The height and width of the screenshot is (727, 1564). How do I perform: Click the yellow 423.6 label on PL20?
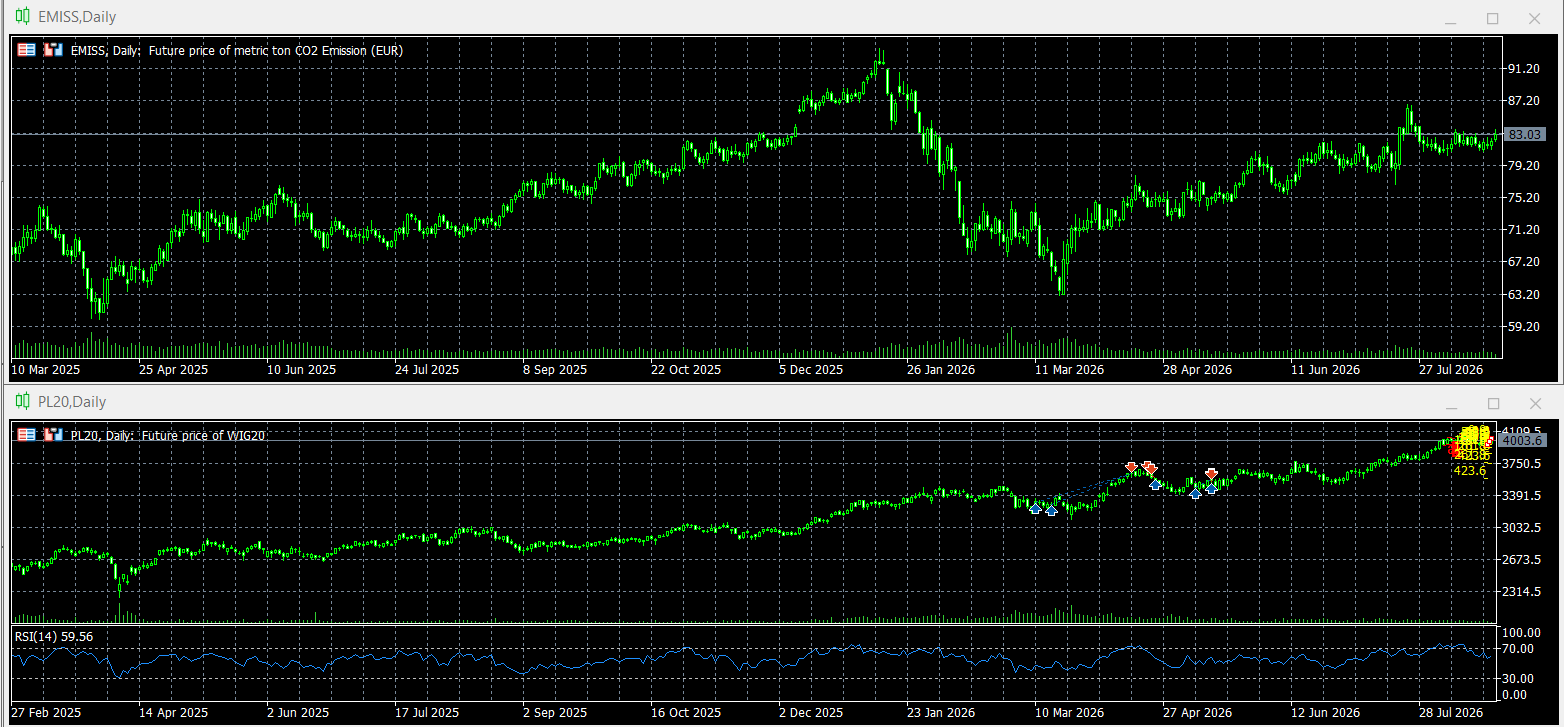tap(1469, 471)
